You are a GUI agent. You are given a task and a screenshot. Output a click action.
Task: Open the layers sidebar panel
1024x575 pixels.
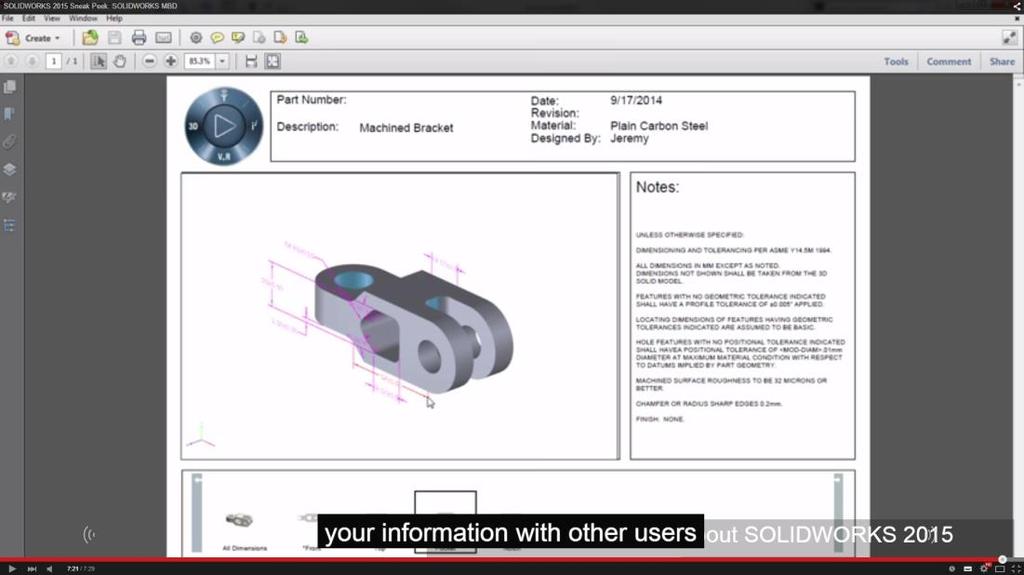tap(10, 170)
